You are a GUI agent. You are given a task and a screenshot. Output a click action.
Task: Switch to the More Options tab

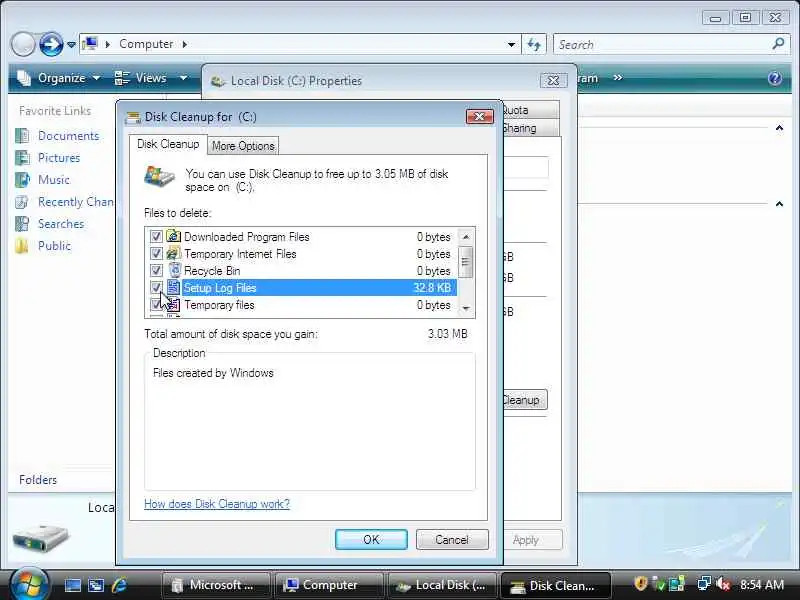tap(243, 146)
